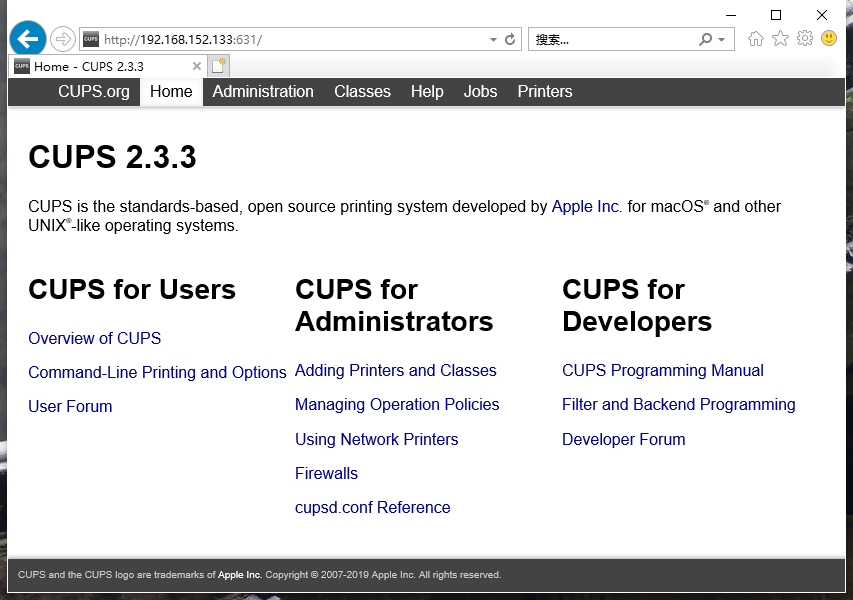Screen dimensions: 853x600
Task: Click the Firewalls link
Action: tap(326, 473)
